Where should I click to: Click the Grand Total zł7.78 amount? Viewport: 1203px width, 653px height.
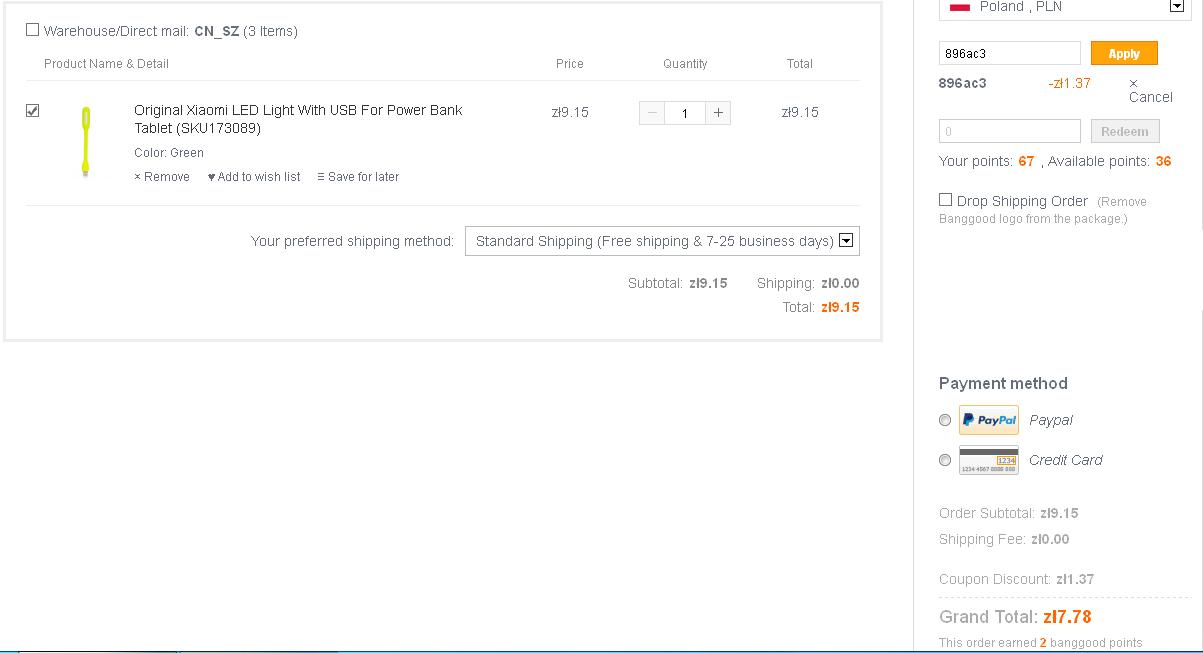pos(1067,617)
